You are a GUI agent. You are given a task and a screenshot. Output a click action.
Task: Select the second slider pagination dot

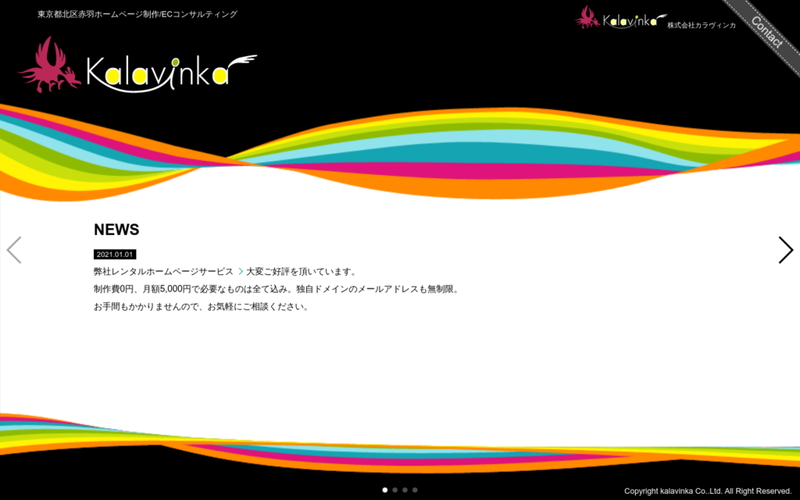[x=395, y=490]
